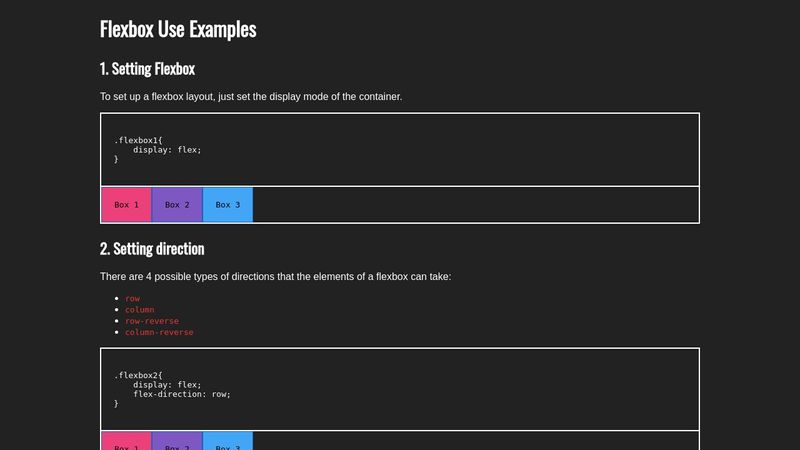Click the paragraph about setting the display mode
Image resolution: width=800 pixels, height=450 pixels.
pos(251,96)
